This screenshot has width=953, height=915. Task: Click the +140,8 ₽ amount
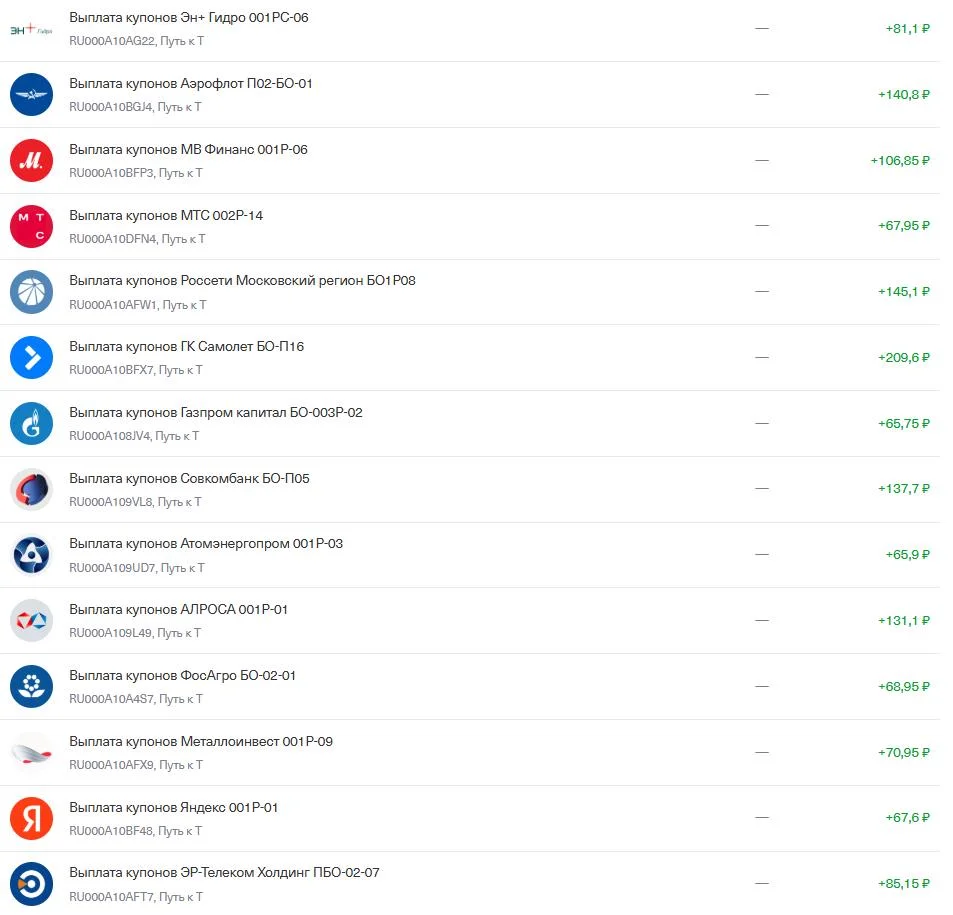pos(904,95)
